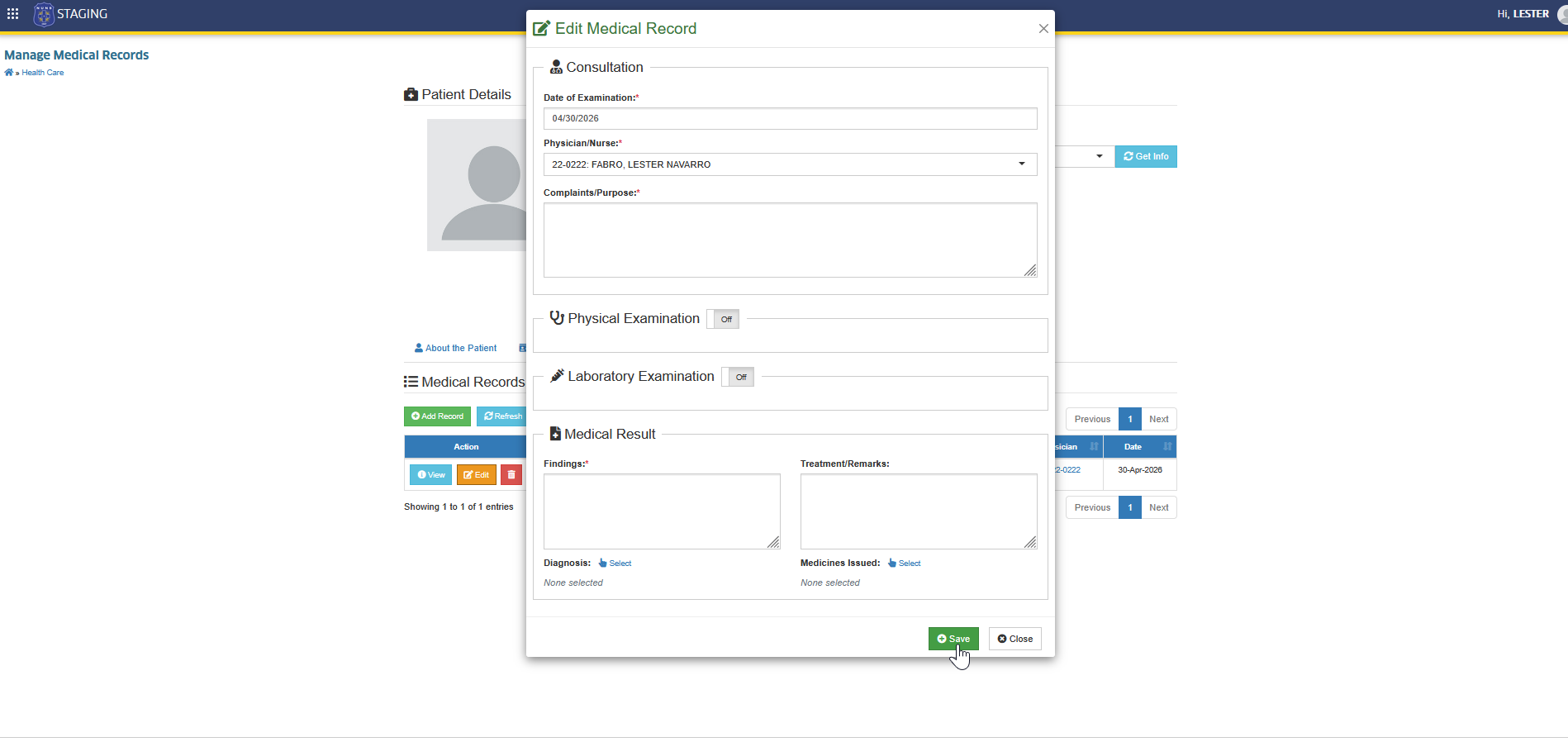The image size is (1568, 742).
Task: Toggle Laboratory Examination switch on
Action: click(738, 377)
